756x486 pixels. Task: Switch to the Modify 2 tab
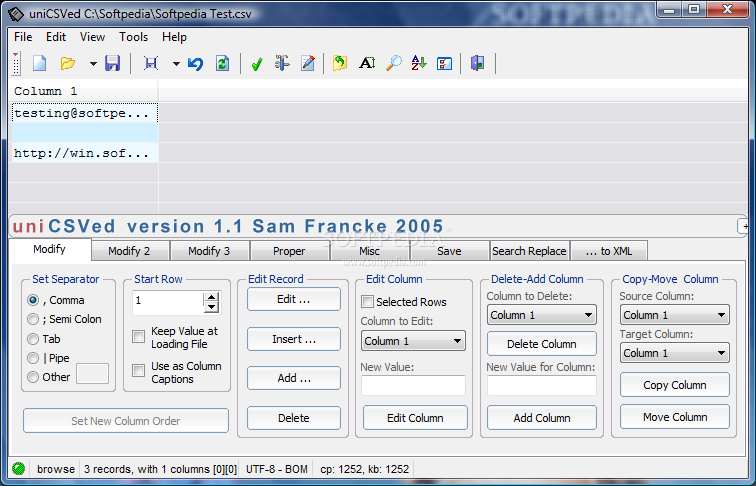pyautogui.click(x=129, y=251)
